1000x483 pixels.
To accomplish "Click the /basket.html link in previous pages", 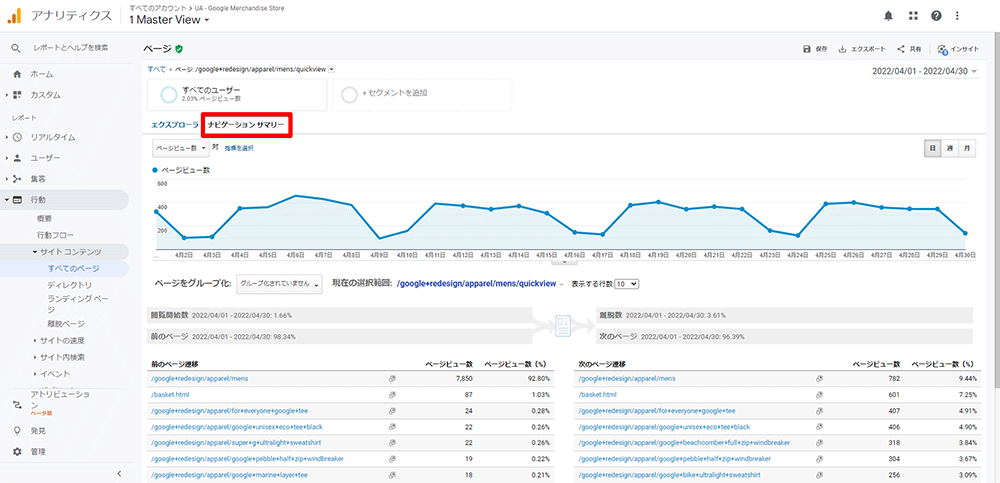I will click(x=169, y=395).
